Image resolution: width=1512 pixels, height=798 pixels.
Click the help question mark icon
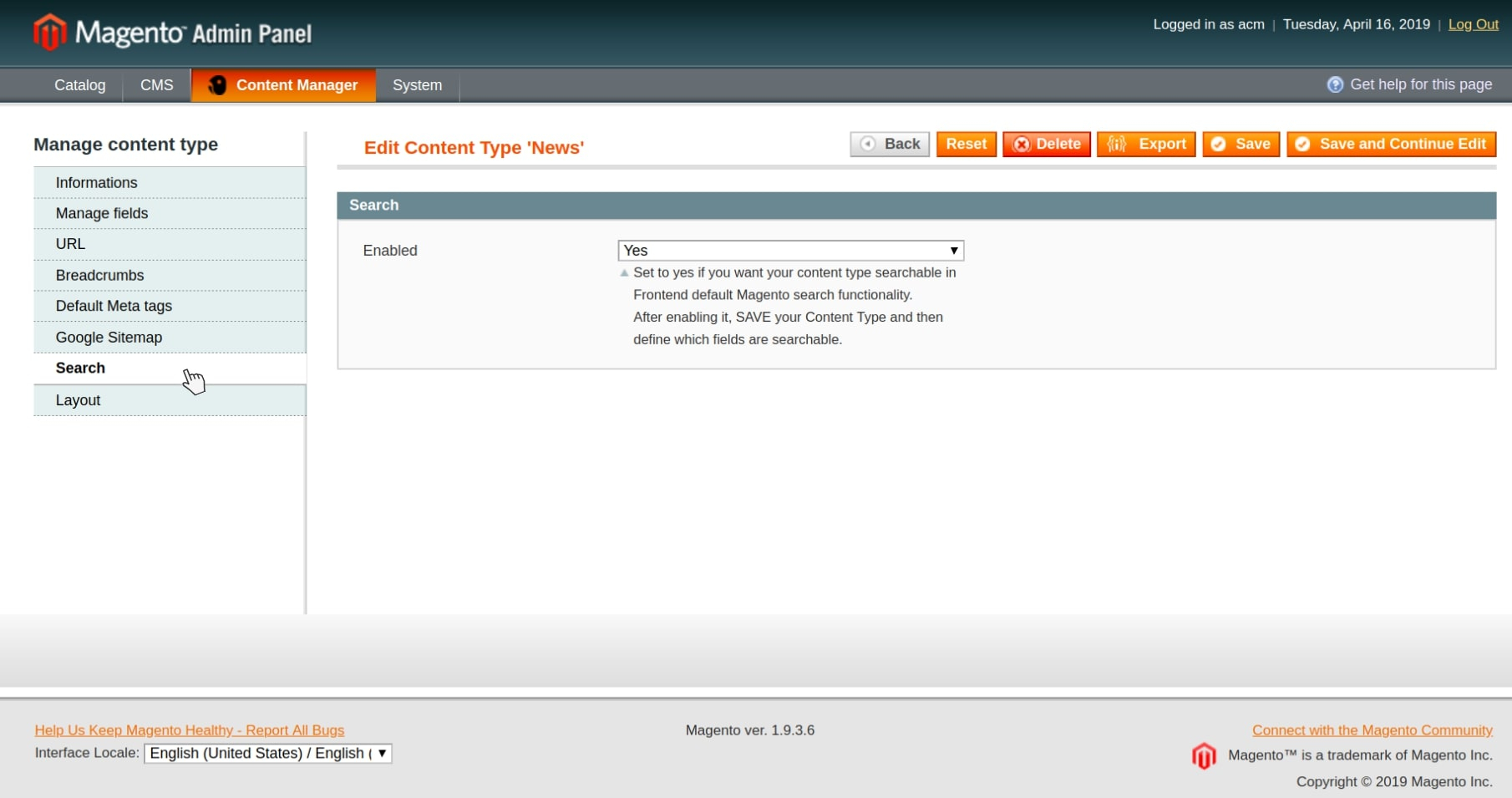(x=1335, y=84)
